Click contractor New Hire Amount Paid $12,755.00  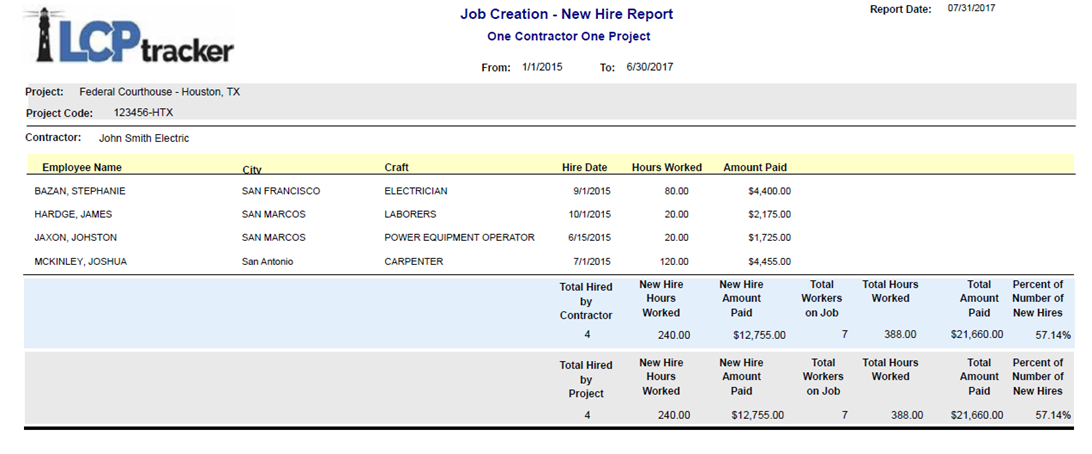coord(759,335)
